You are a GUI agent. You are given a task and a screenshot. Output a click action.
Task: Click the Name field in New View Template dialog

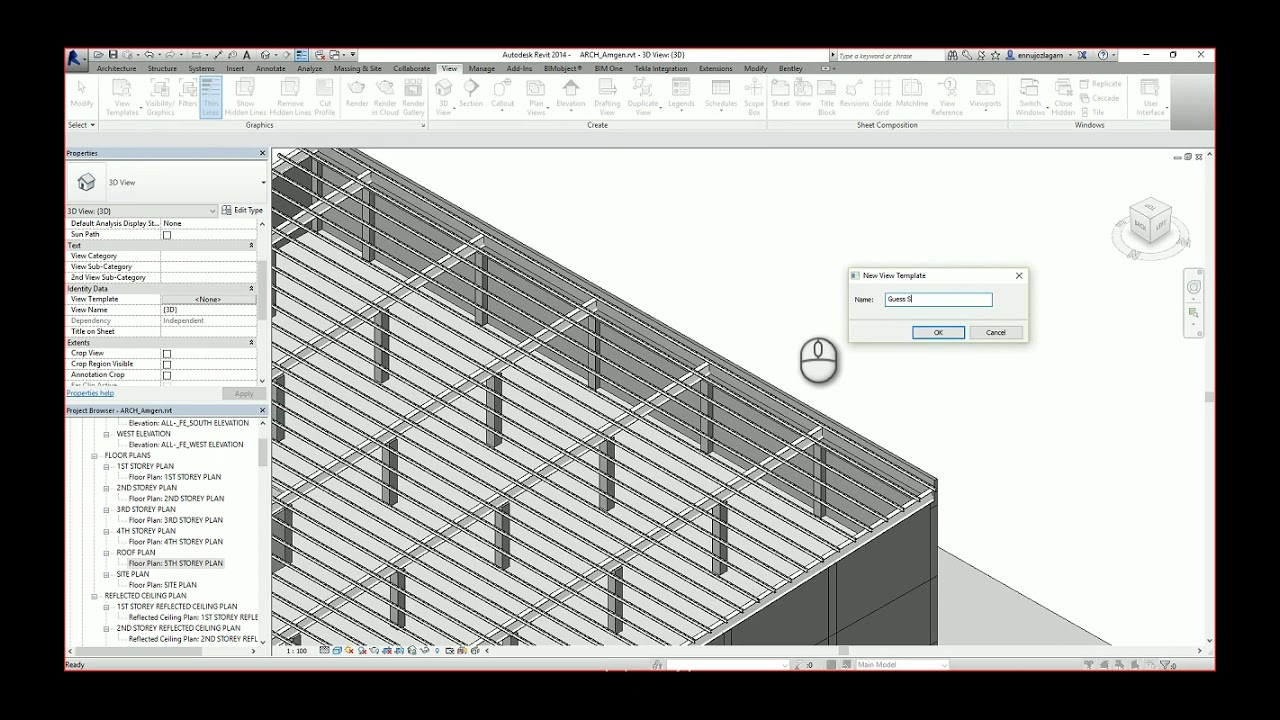tap(938, 299)
